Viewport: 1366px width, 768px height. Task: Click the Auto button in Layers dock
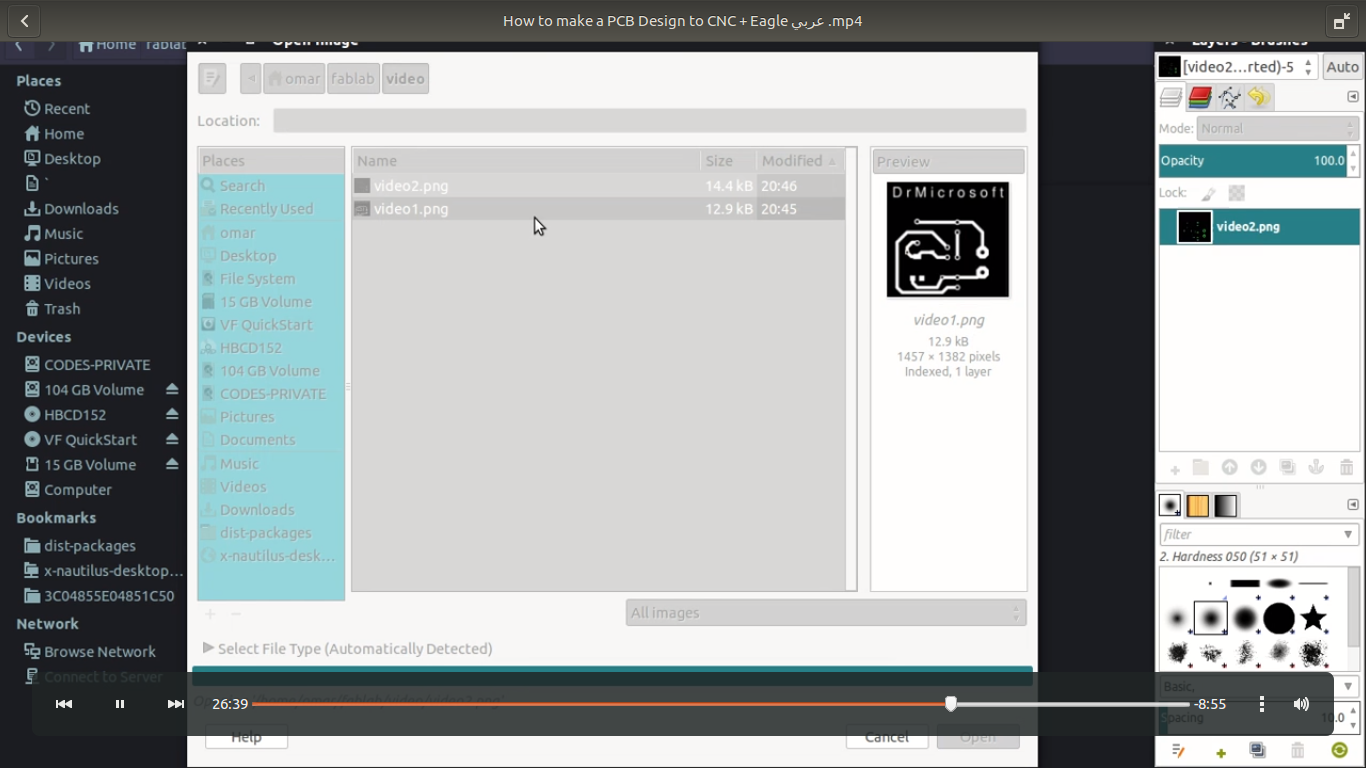click(x=1342, y=67)
